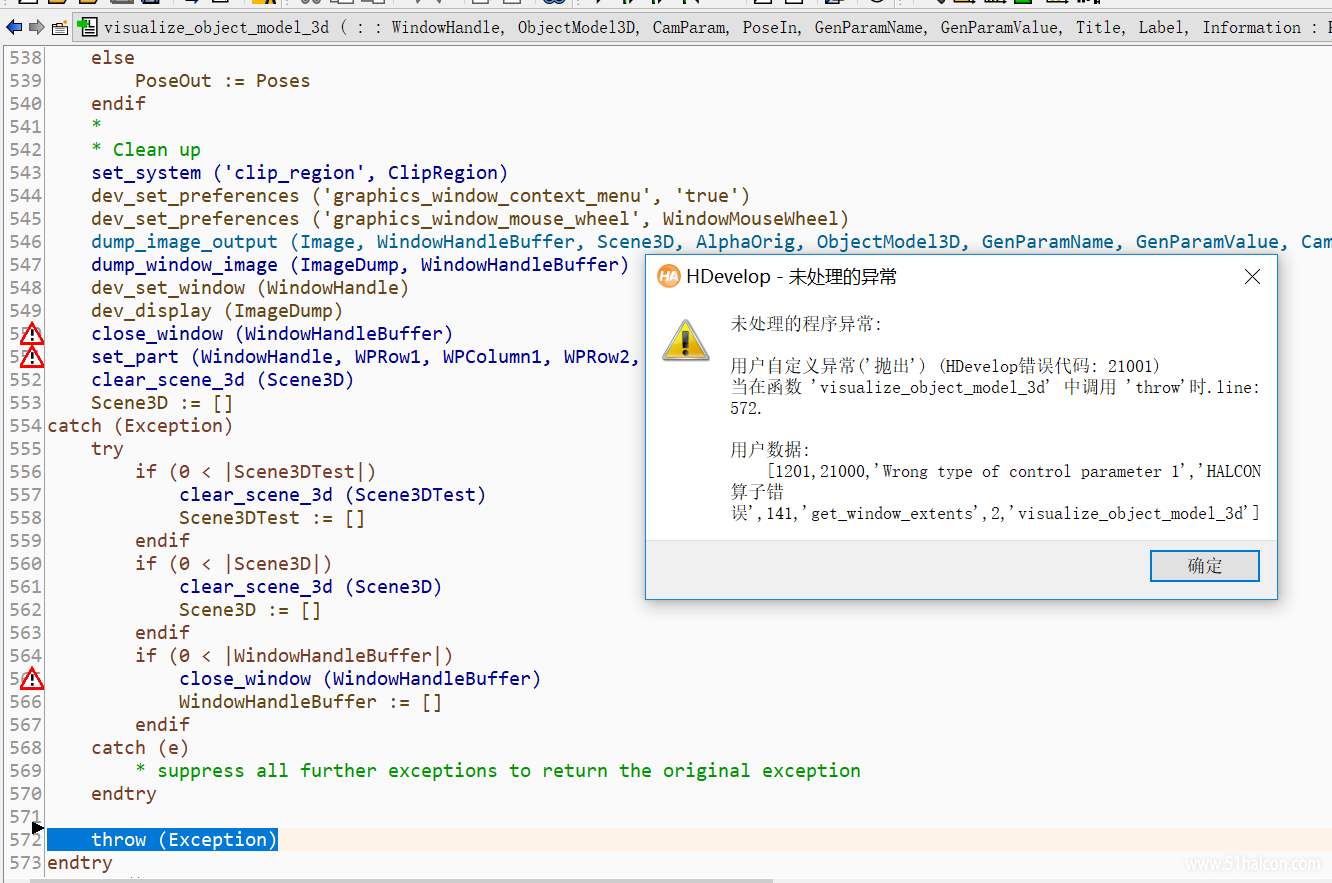Click the HDevelop logo in dialog title

[x=669, y=277]
